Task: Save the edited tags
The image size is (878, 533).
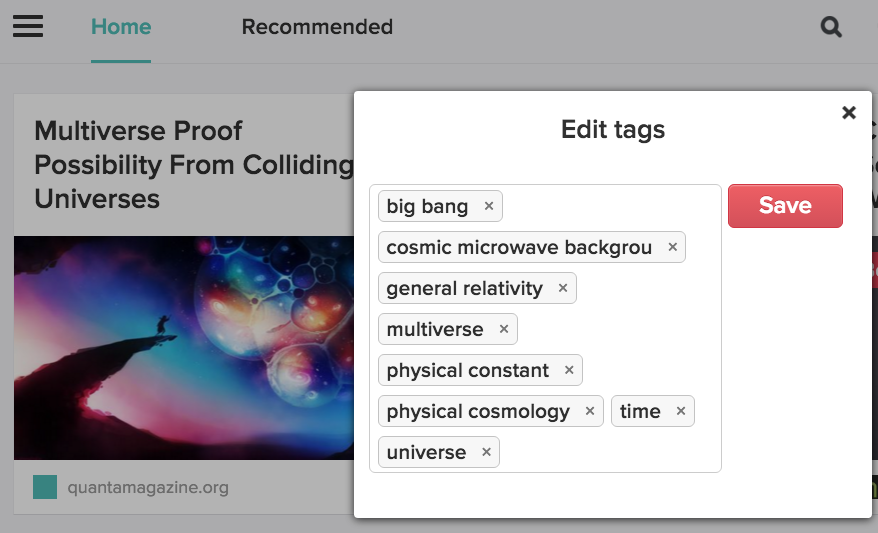Action: [785, 205]
